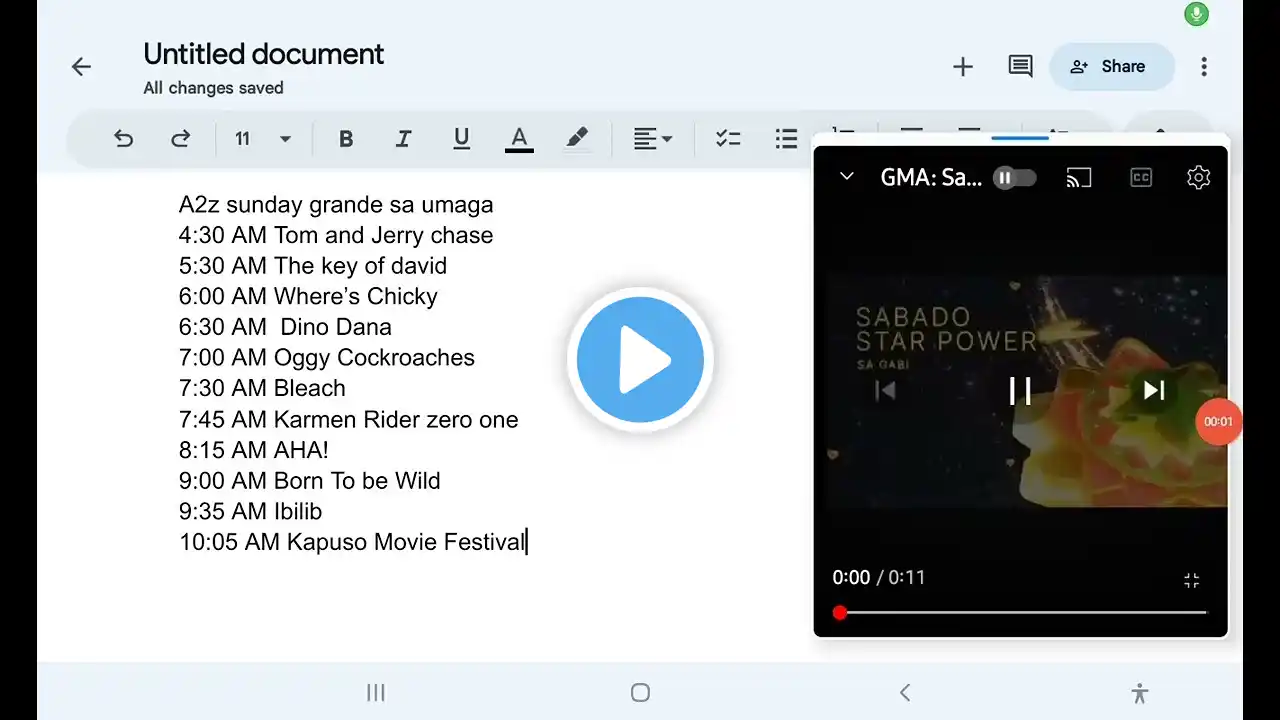Click the 7:00 AM Oggy Cockroaches line

click(327, 358)
